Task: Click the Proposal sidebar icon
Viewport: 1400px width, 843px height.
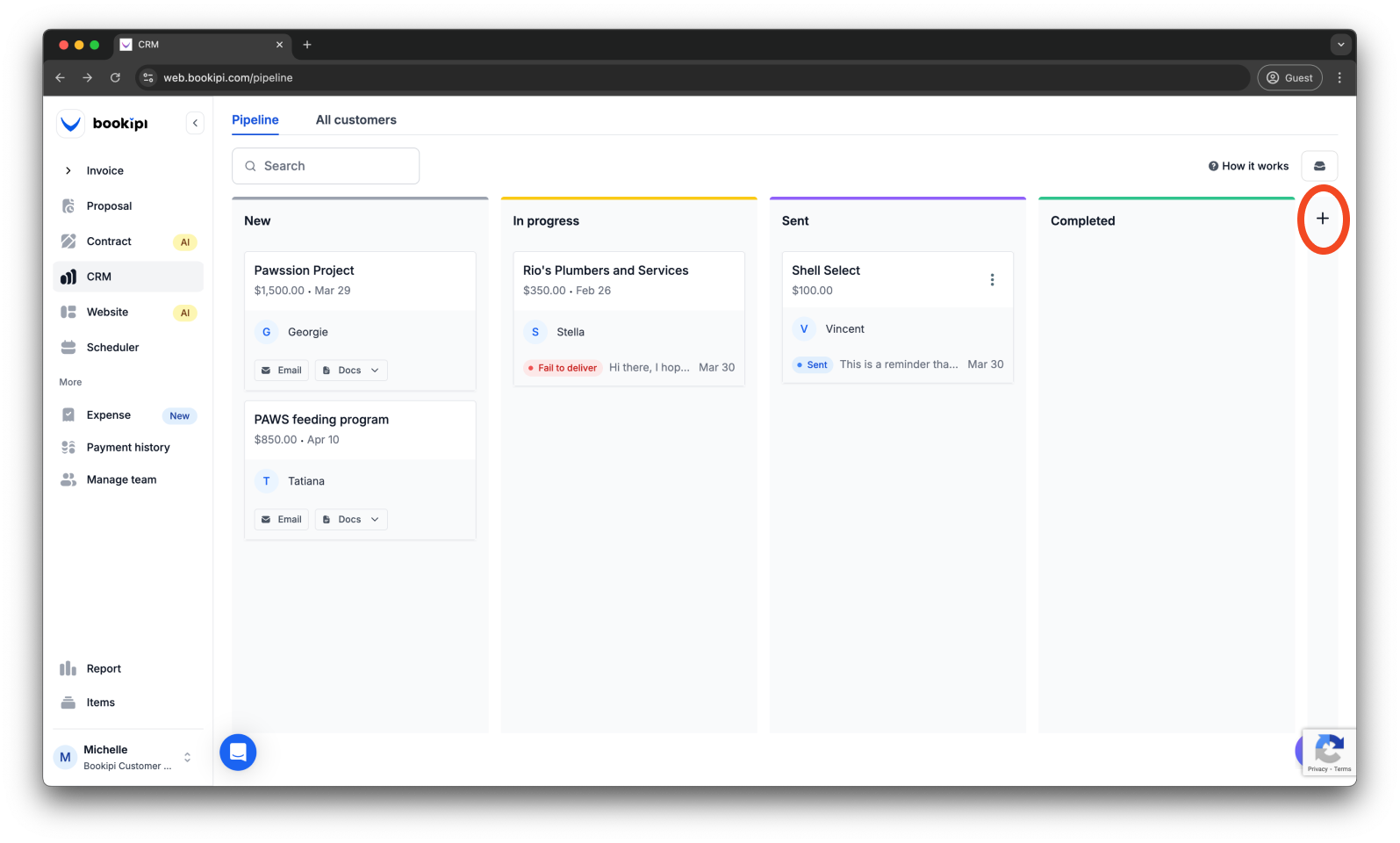Action: click(x=68, y=206)
